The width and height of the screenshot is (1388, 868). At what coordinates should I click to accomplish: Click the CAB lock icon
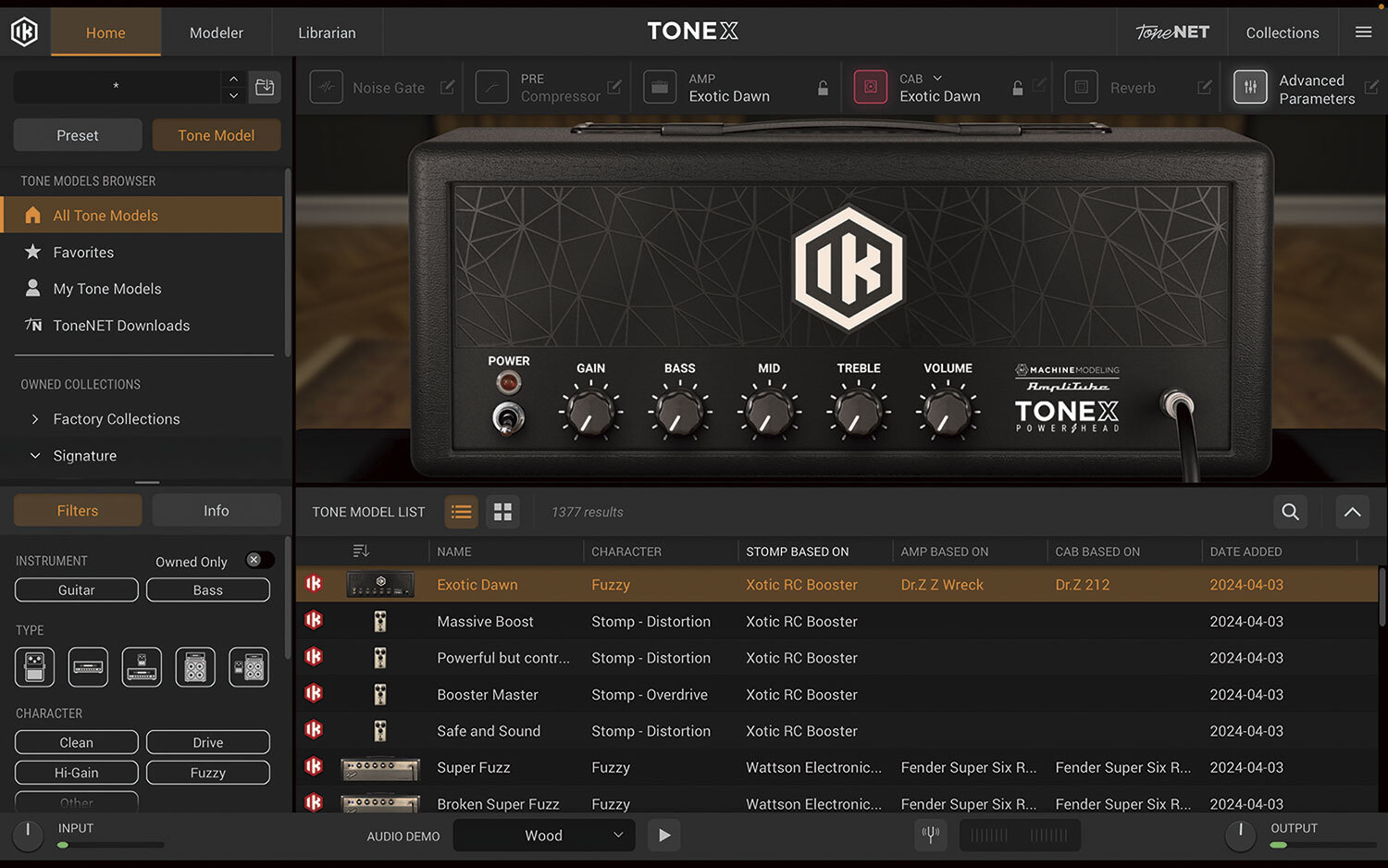[x=1018, y=88]
